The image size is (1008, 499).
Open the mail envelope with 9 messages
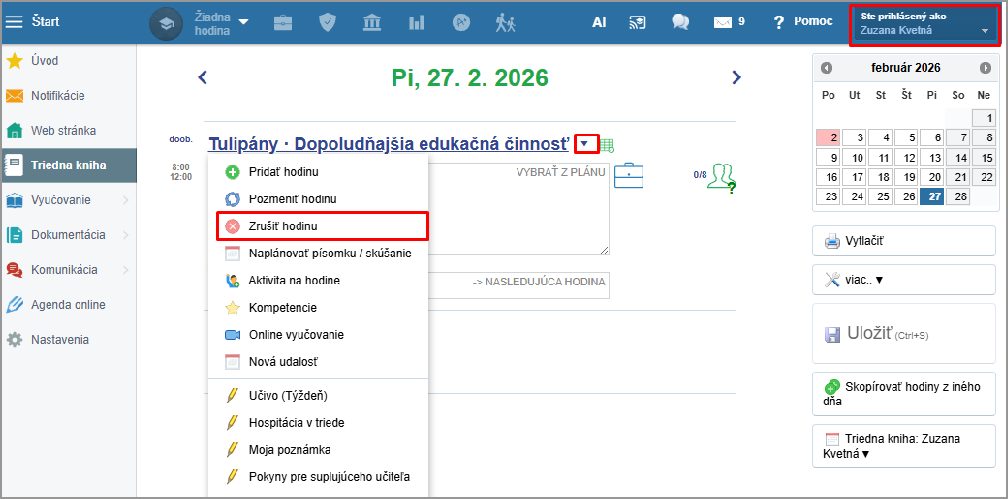tap(729, 22)
